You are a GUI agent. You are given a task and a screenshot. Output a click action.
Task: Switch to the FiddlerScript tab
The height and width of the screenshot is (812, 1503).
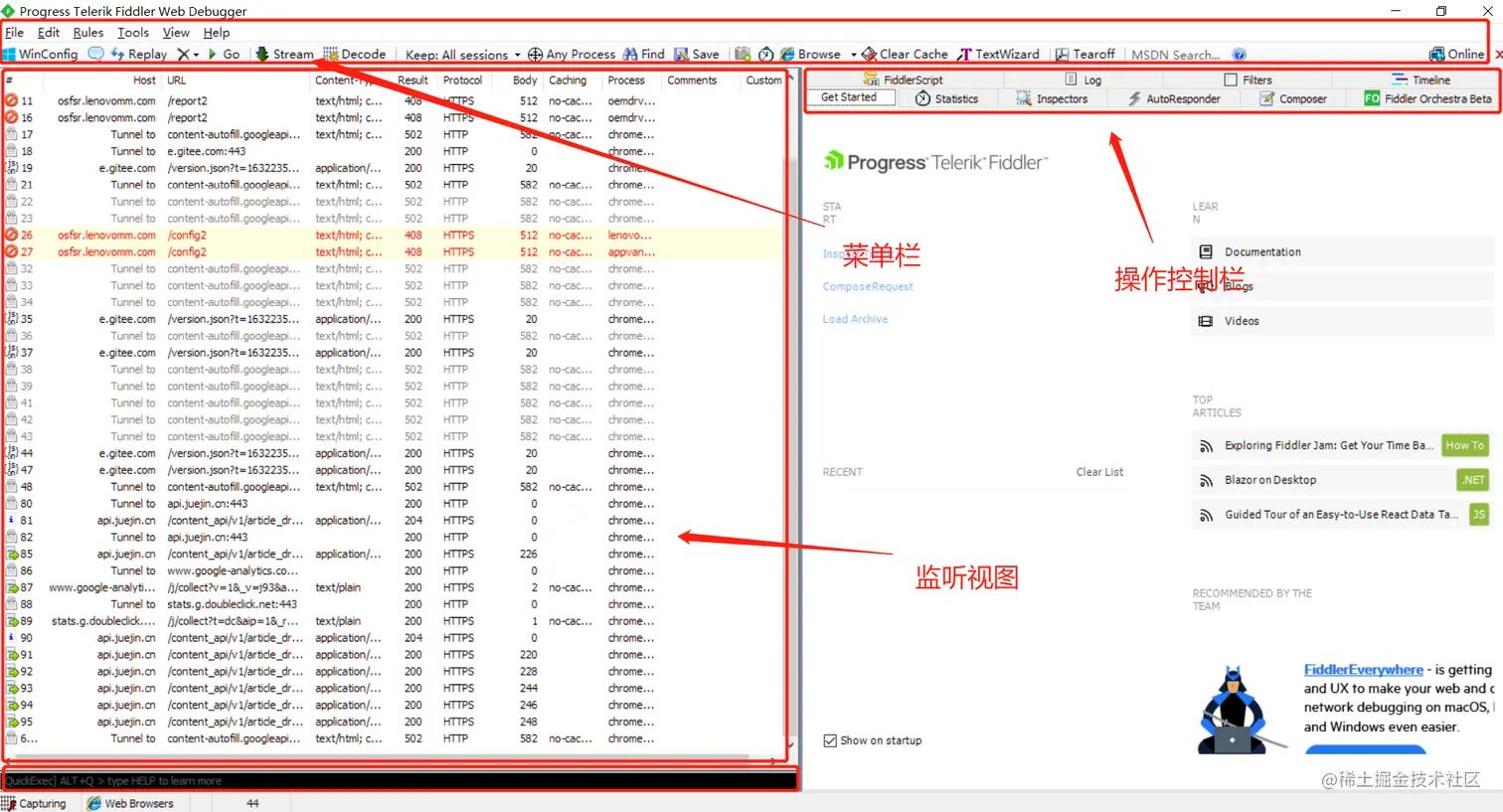click(x=904, y=80)
